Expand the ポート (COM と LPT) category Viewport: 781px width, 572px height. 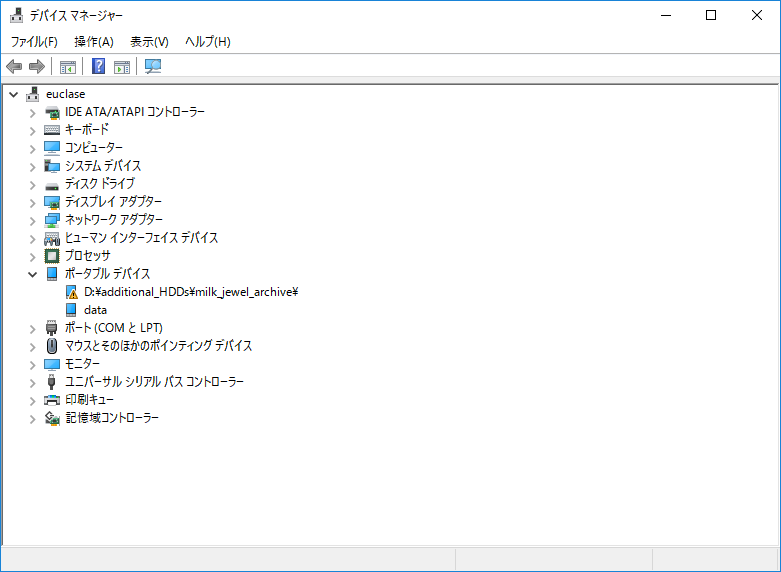(x=32, y=328)
